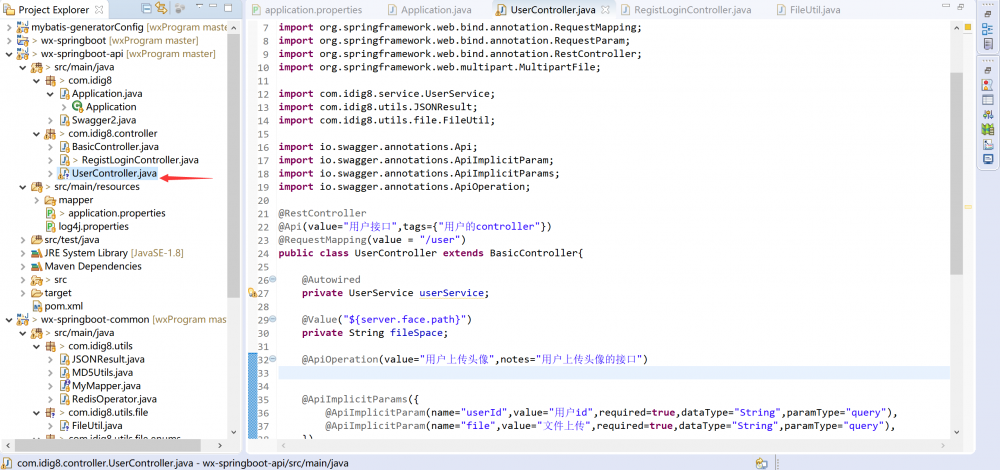1000x470 pixels.
Task: Select JSONResult.java in the tree
Action: tap(108, 360)
